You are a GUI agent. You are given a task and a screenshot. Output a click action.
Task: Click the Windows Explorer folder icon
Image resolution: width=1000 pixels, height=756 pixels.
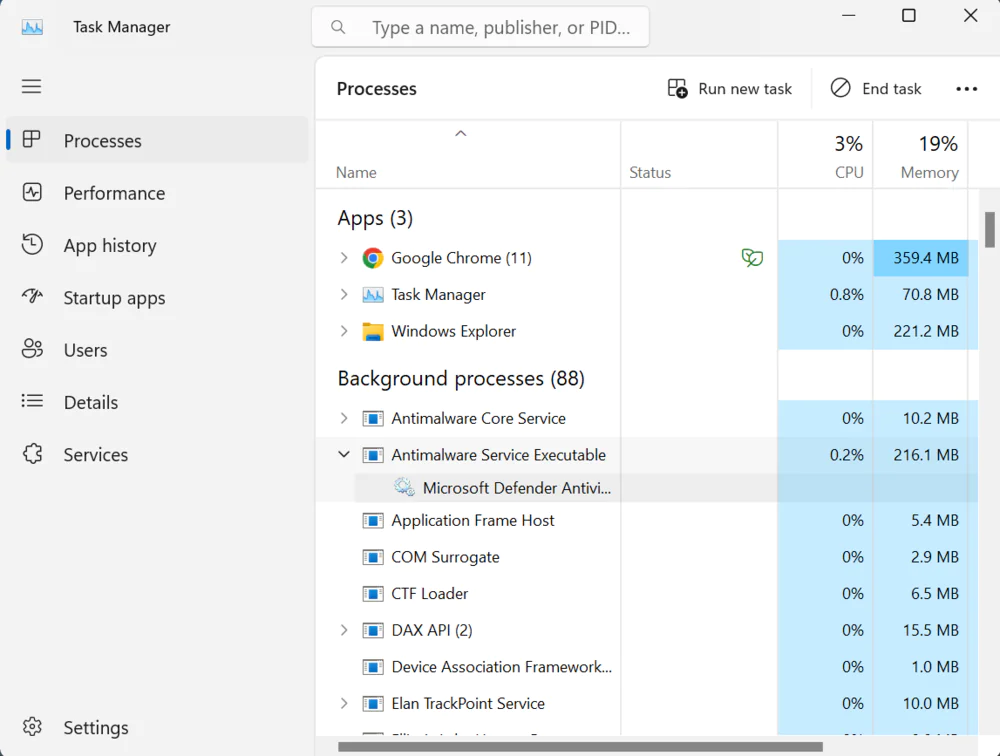pos(373,332)
